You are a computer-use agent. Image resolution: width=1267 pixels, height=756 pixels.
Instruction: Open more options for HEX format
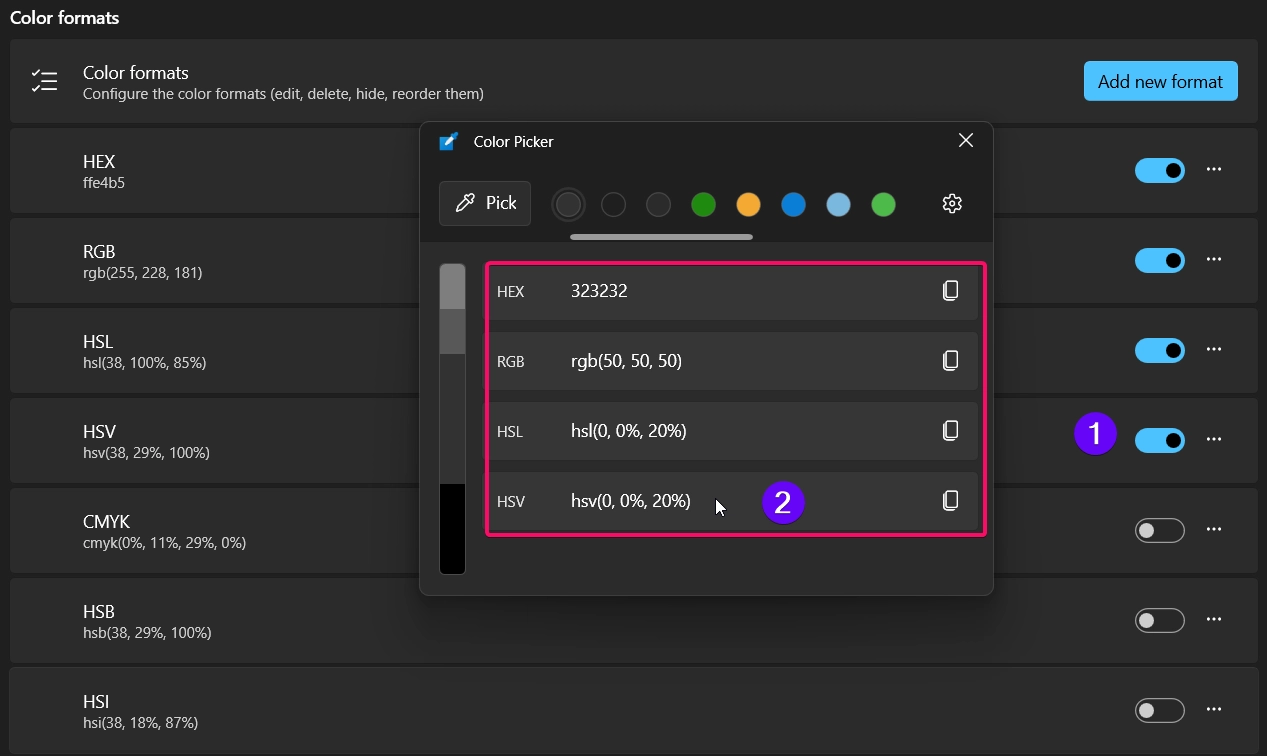click(x=1214, y=170)
